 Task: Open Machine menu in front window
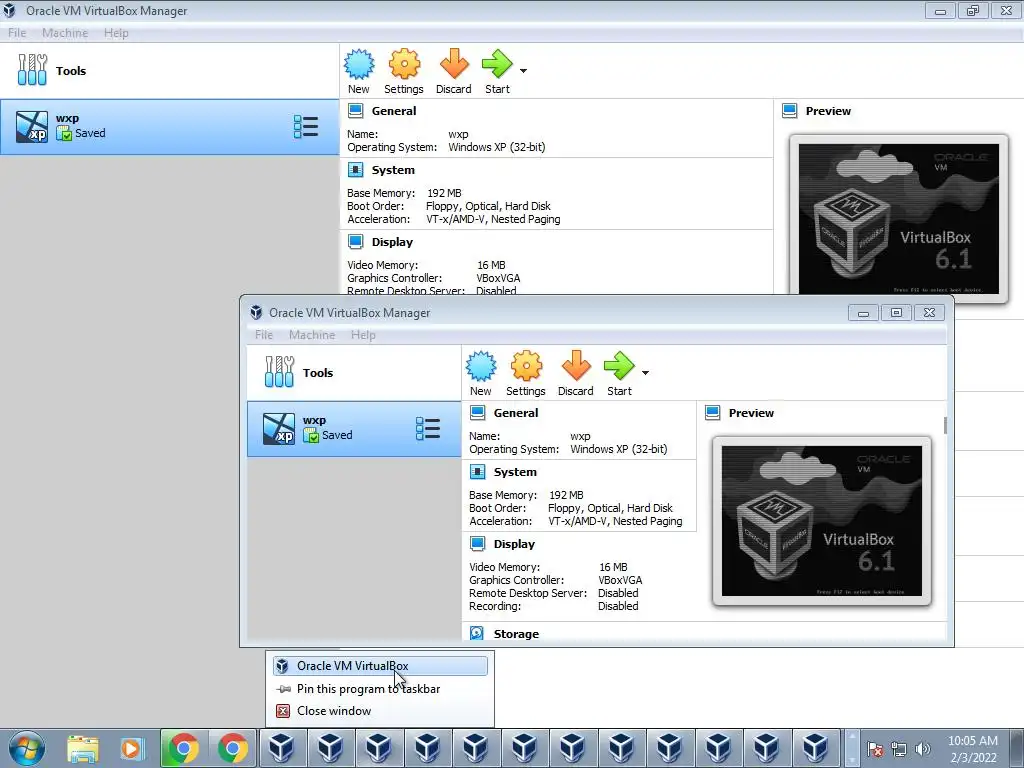pos(312,334)
